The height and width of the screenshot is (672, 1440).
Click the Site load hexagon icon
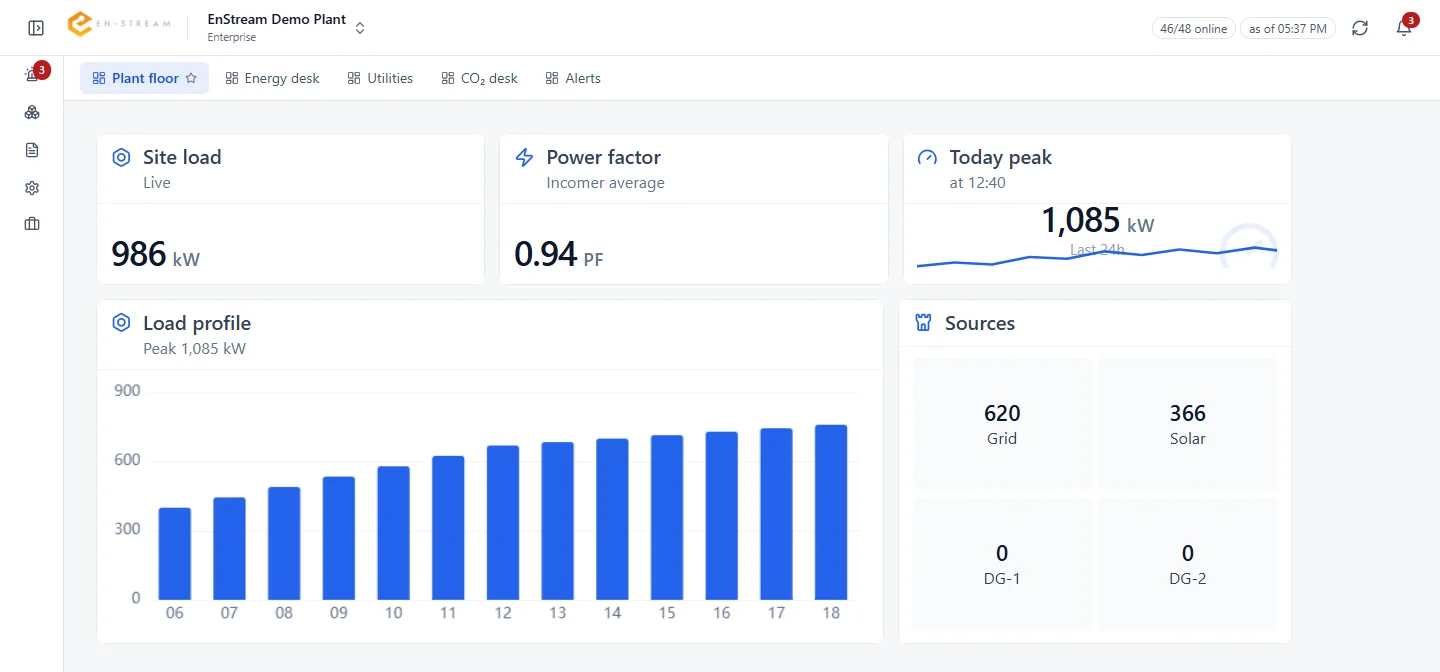(121, 157)
